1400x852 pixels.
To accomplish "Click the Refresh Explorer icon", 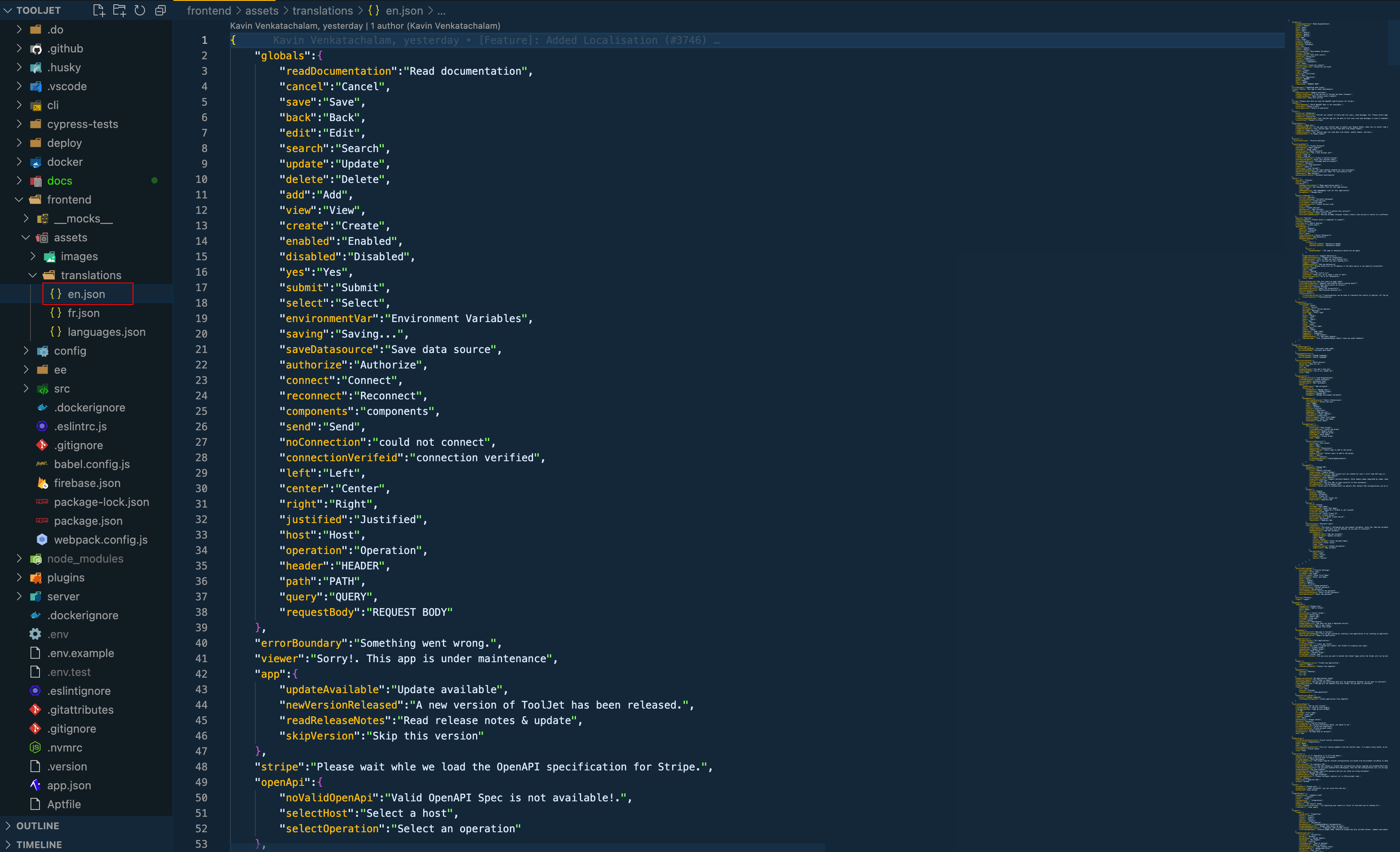I will pyautogui.click(x=140, y=10).
